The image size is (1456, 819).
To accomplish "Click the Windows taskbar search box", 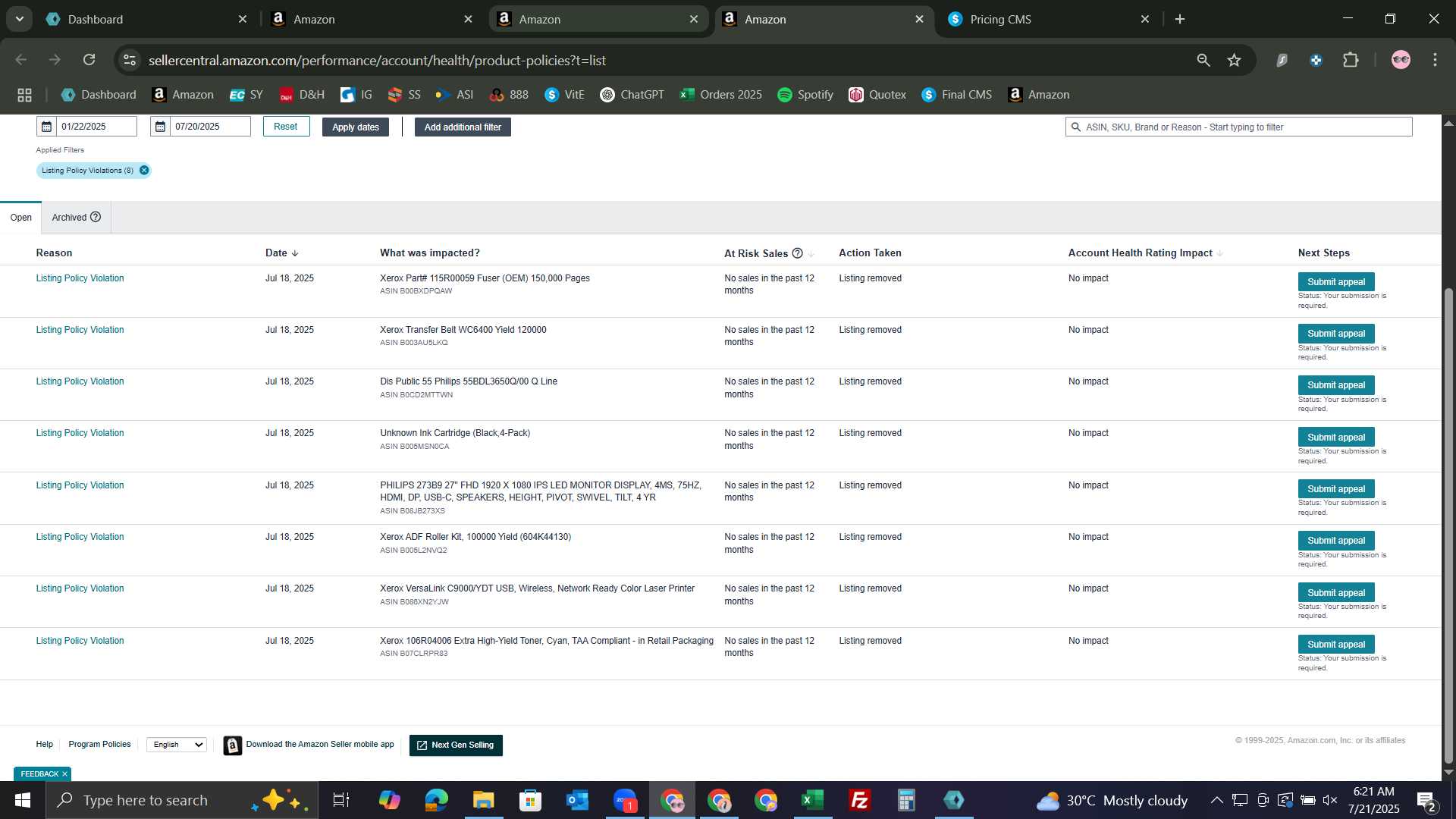I will coord(182,800).
